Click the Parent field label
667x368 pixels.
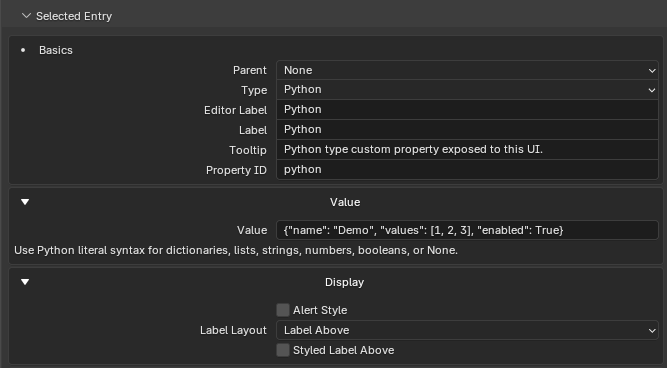click(x=250, y=70)
